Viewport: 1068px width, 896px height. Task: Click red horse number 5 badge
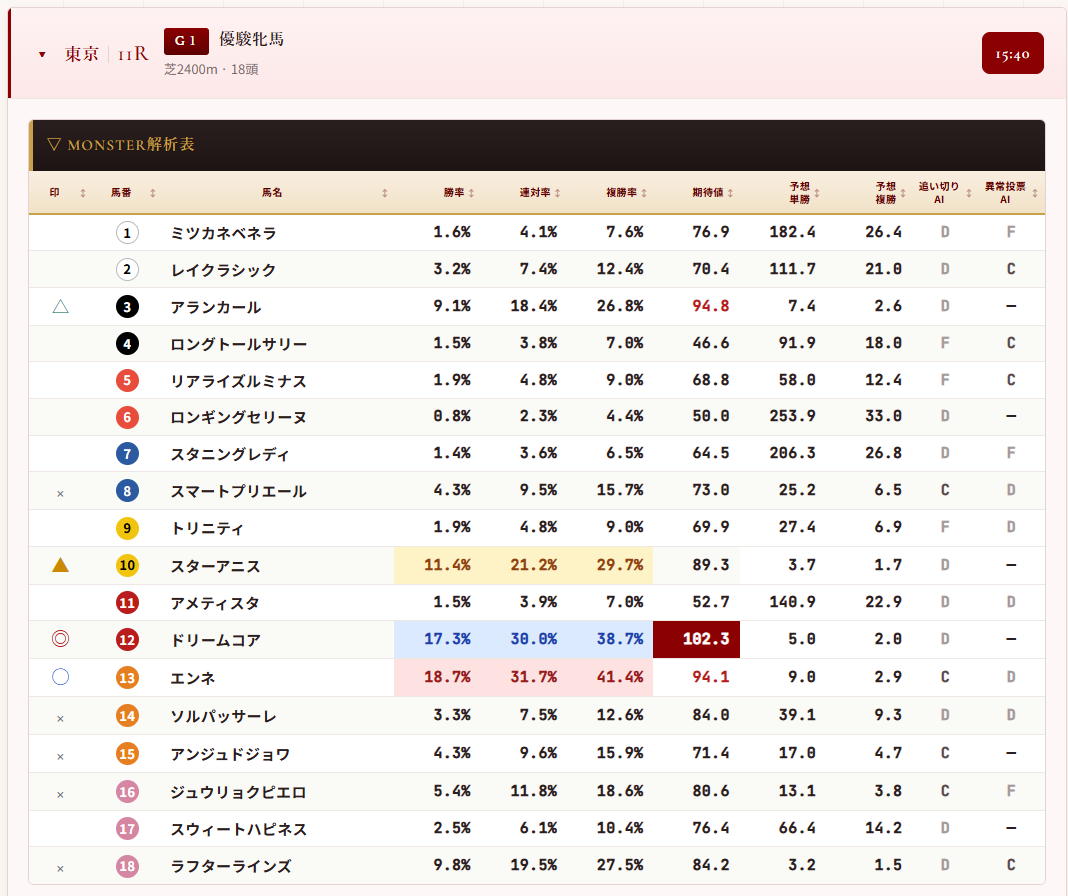coord(127,380)
